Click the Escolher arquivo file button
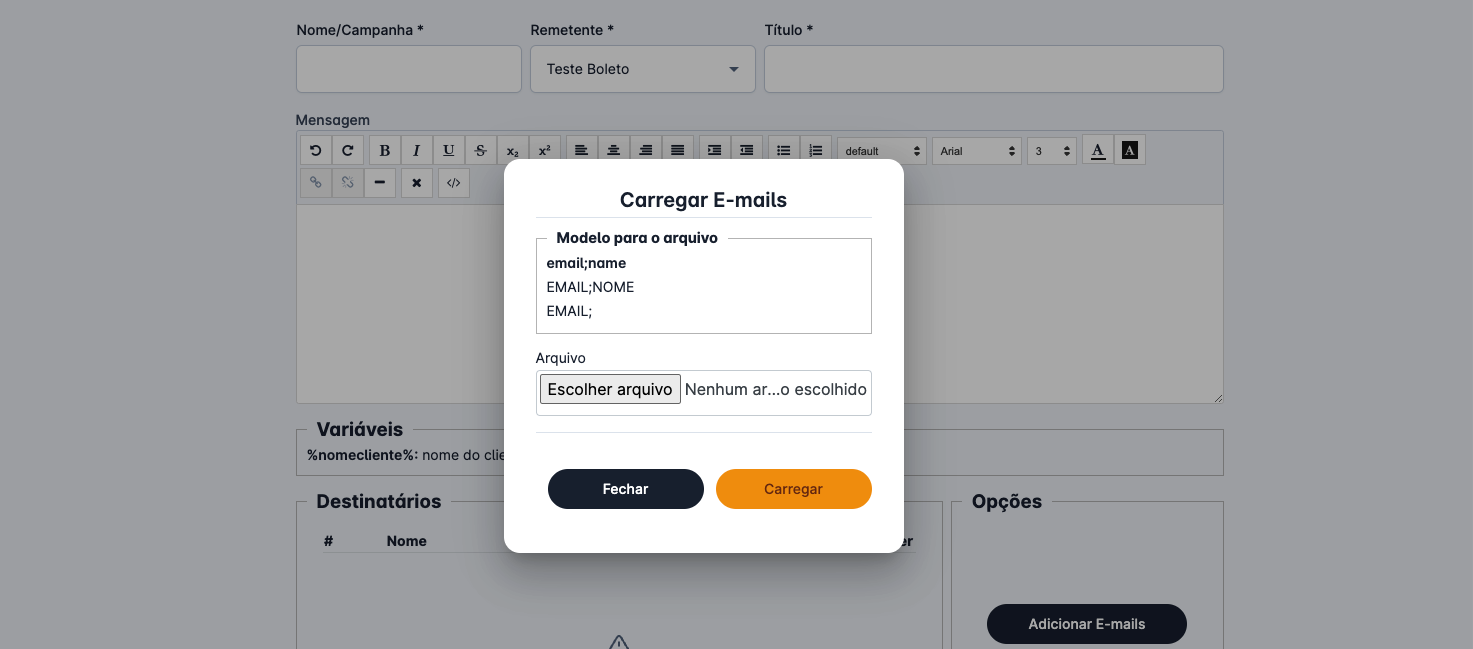 click(610, 389)
